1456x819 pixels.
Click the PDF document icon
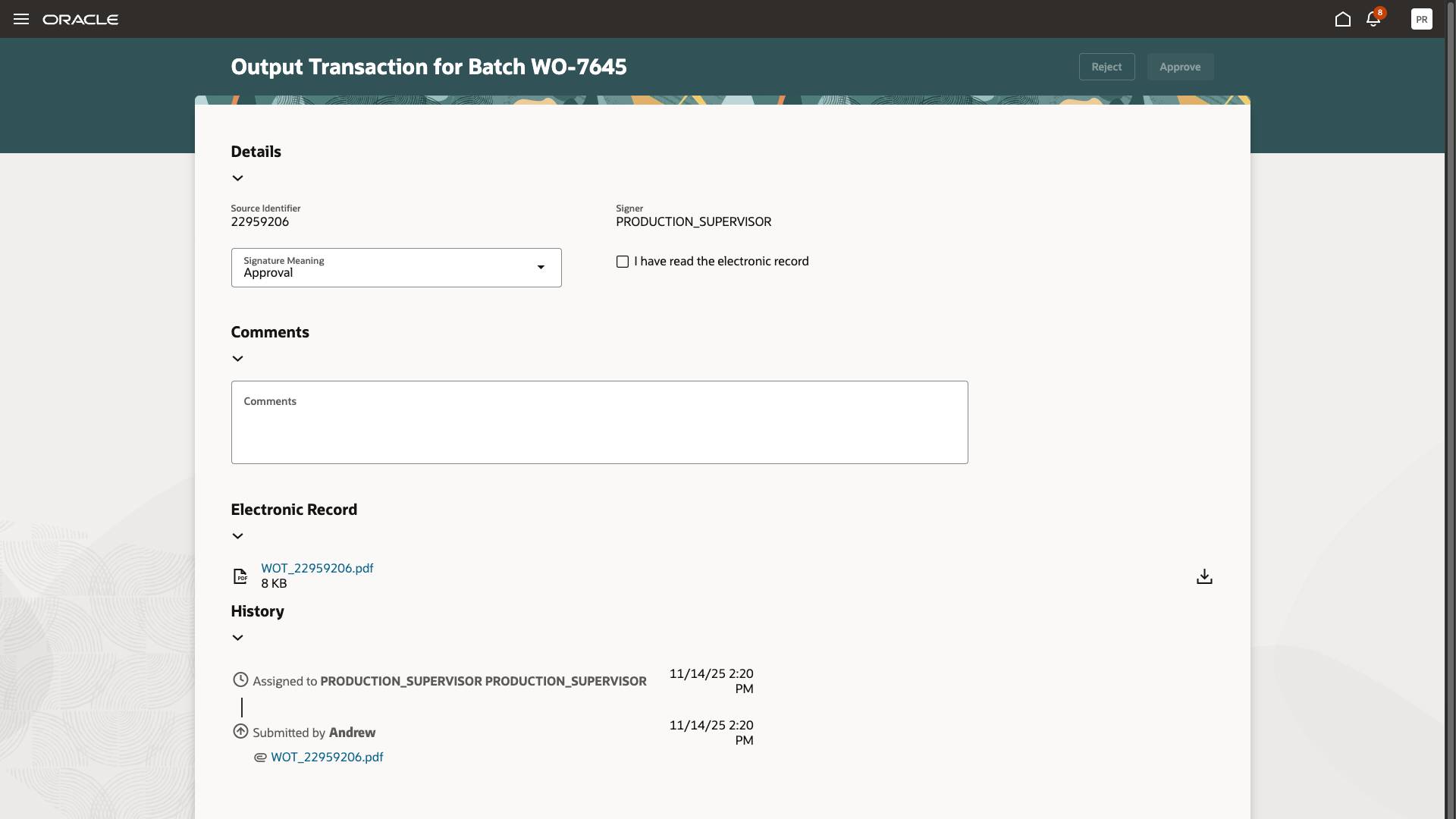240,576
